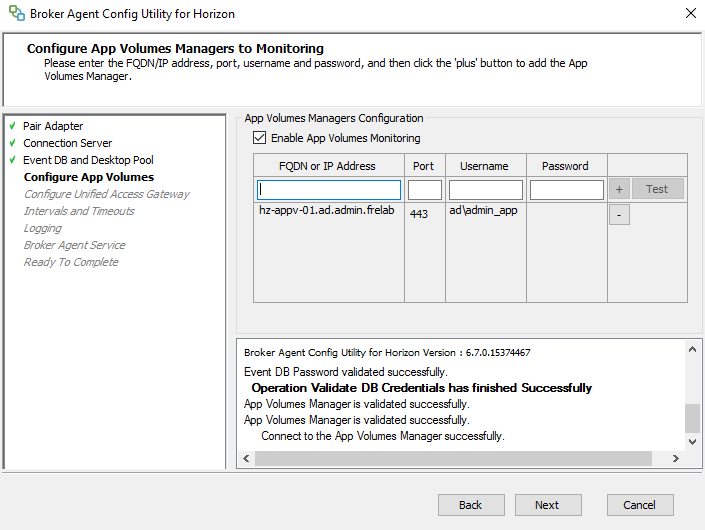Go to Pair Adapter step
Image resolution: width=705 pixels, height=530 pixels.
coord(53,126)
